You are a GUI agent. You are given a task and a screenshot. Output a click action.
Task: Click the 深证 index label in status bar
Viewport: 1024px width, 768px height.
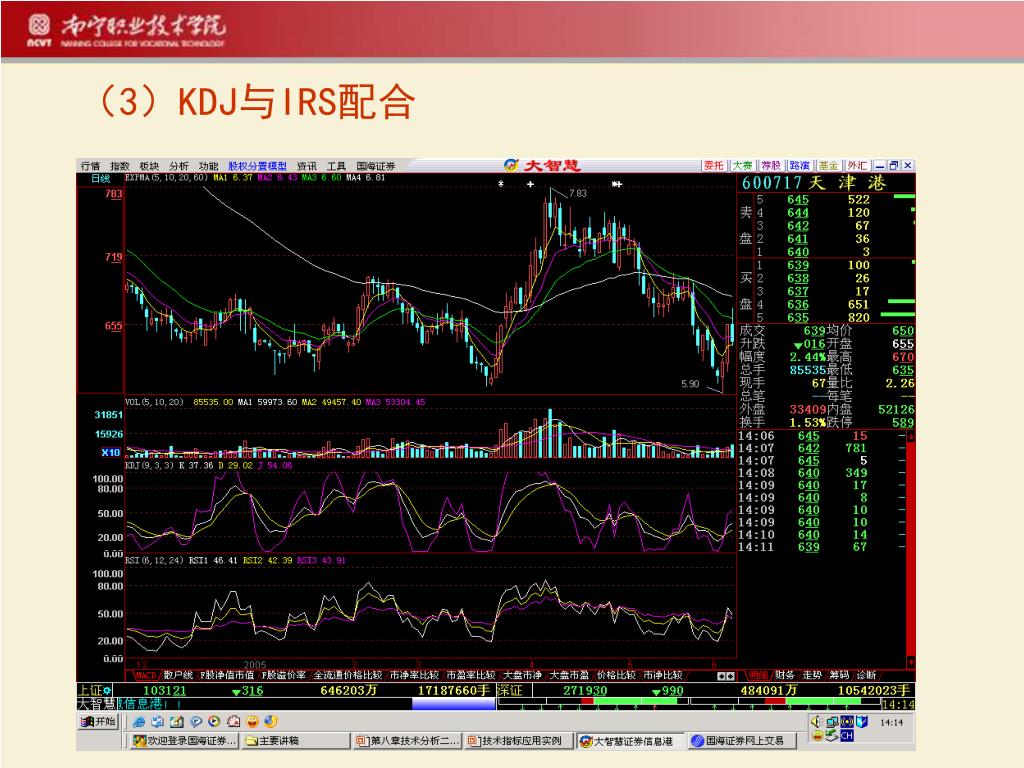[510, 690]
